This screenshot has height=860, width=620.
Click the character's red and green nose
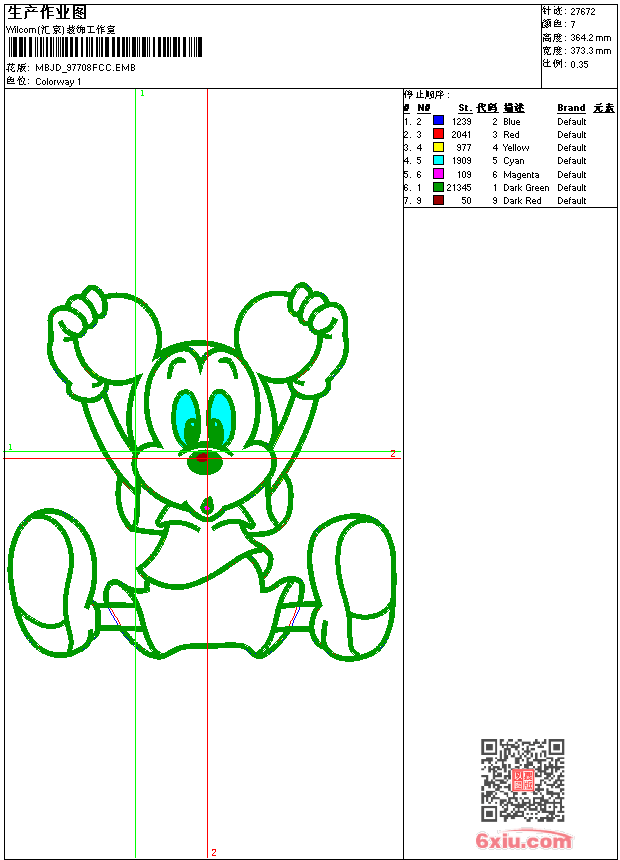pos(204,460)
